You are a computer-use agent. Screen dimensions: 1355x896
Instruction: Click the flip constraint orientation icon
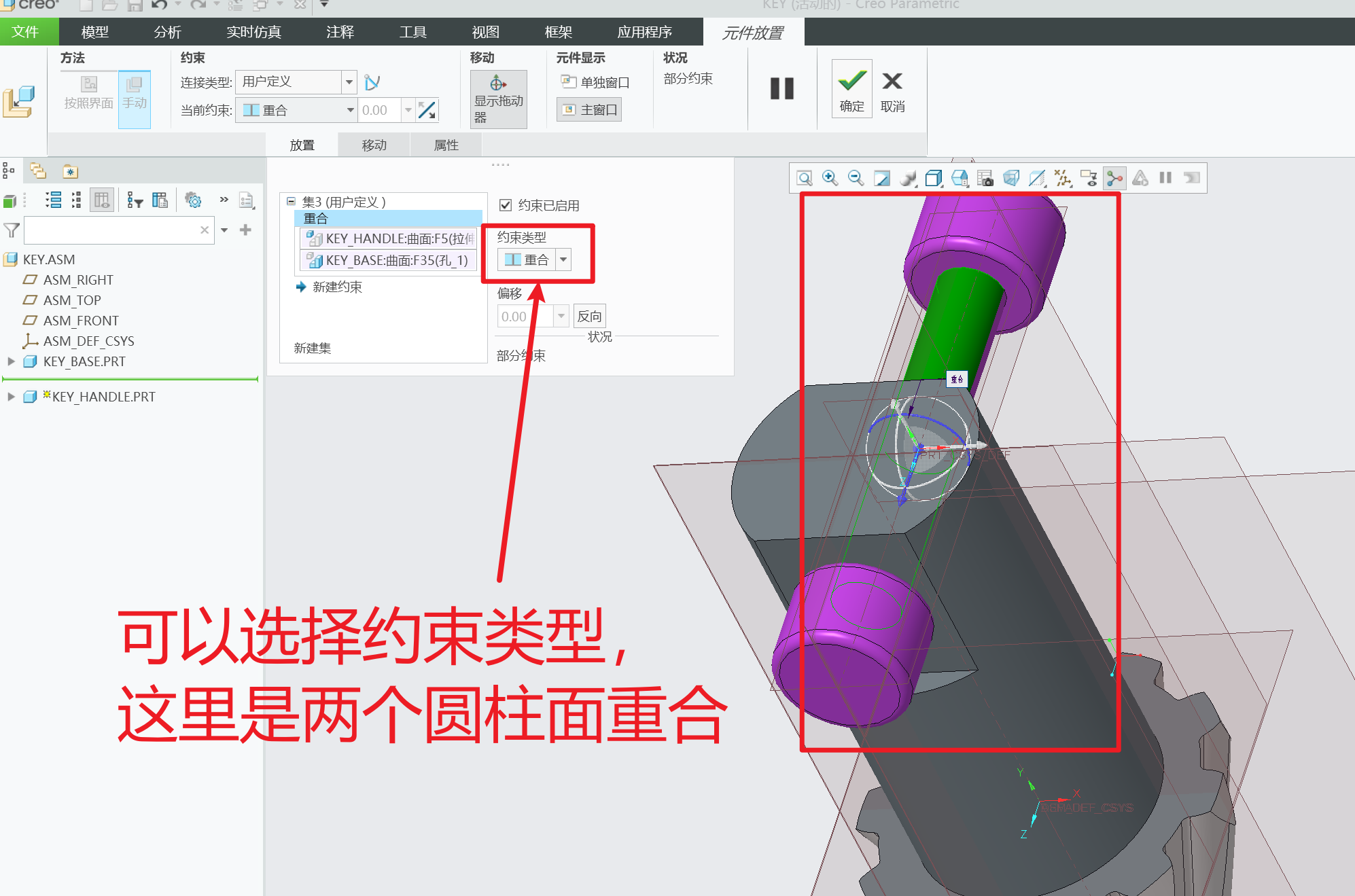click(427, 110)
